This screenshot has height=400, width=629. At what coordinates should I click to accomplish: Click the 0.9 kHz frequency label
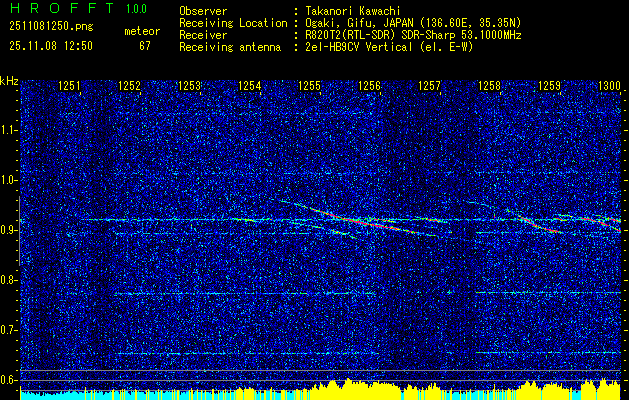click(x=8, y=230)
